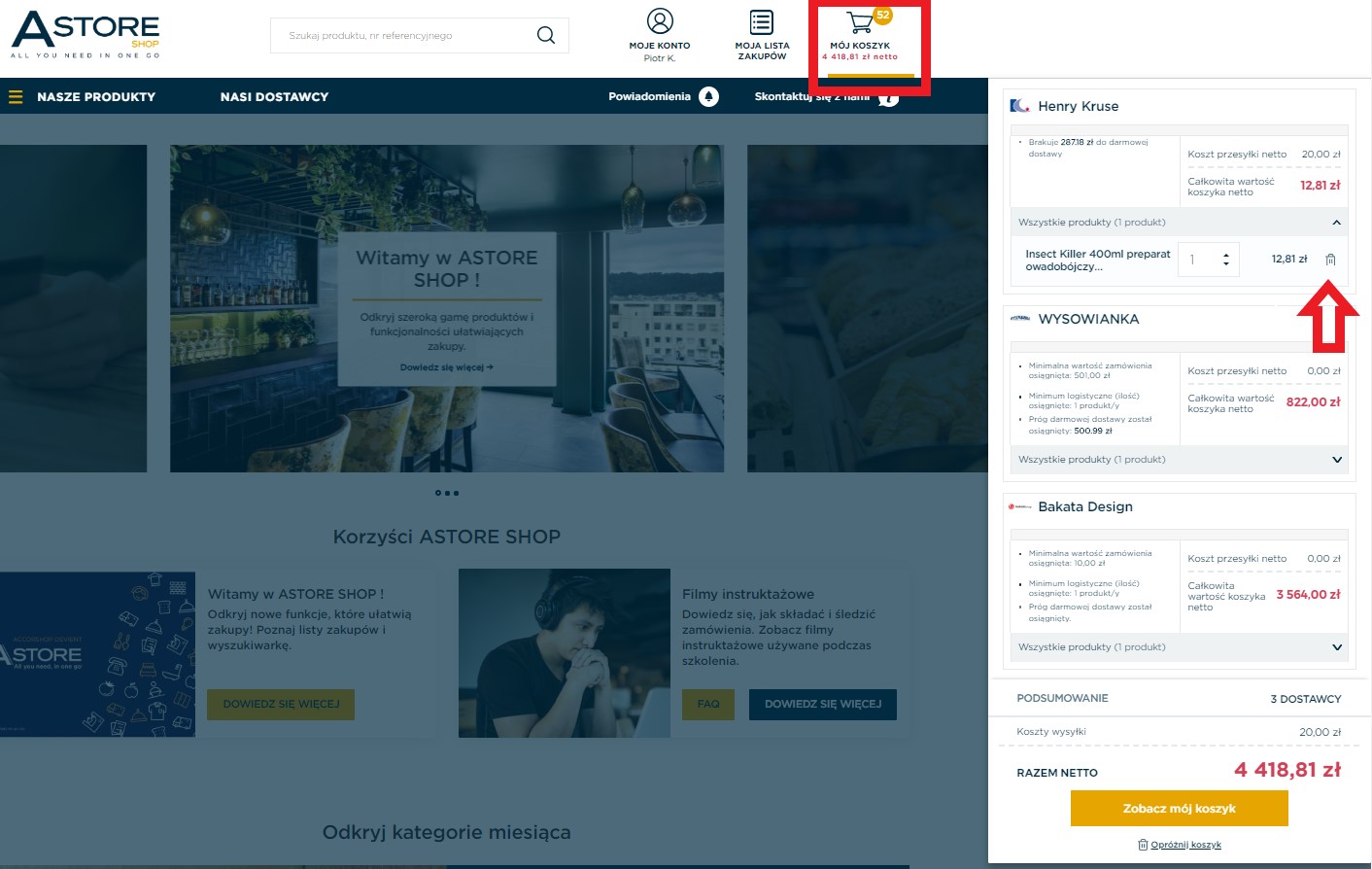Open Filmy instruktażowe thumbnail image
Image resolution: width=1372 pixels, height=869 pixels.
tap(565, 653)
